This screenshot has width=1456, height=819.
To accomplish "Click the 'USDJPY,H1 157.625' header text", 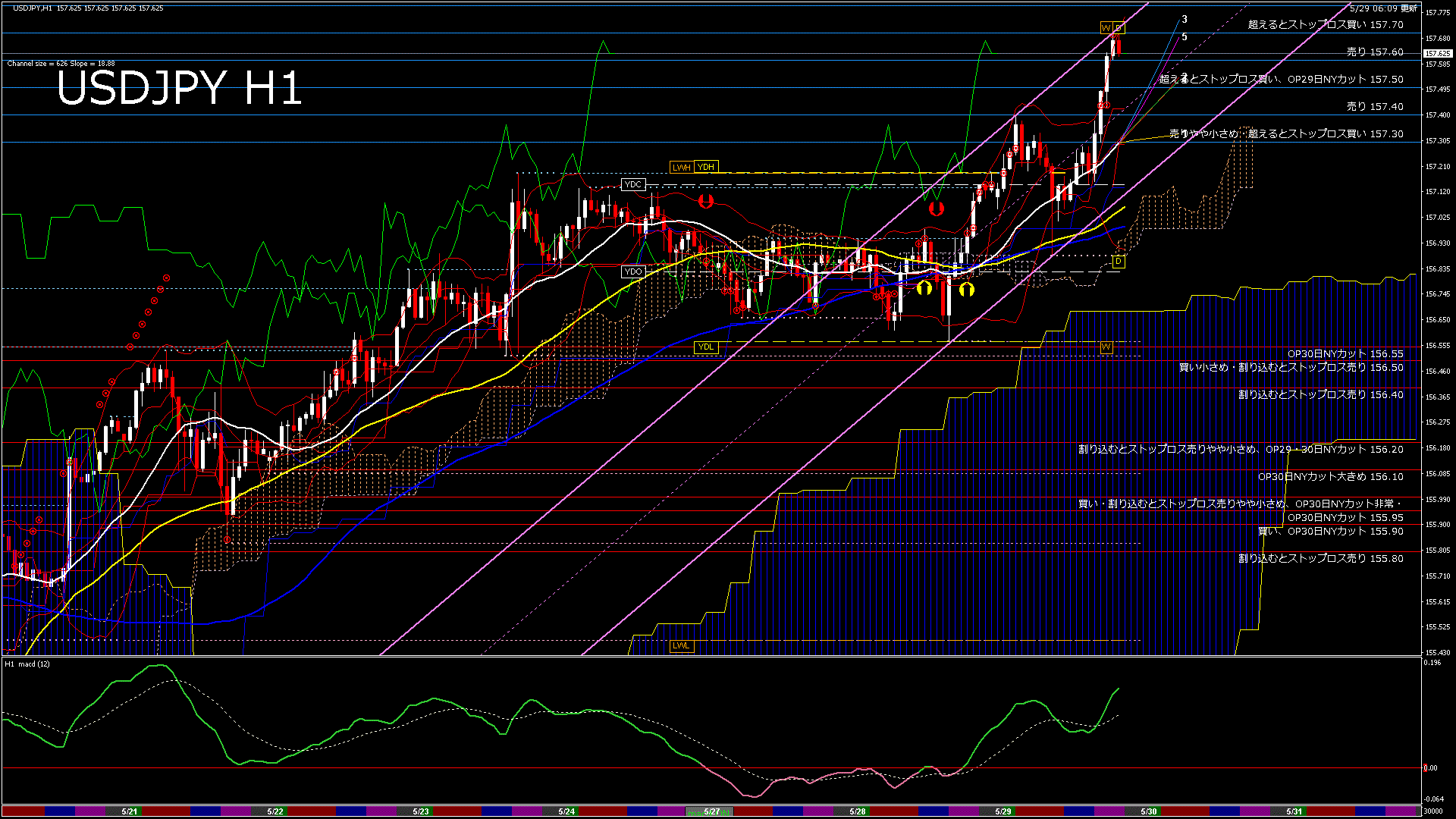I will (88, 8).
